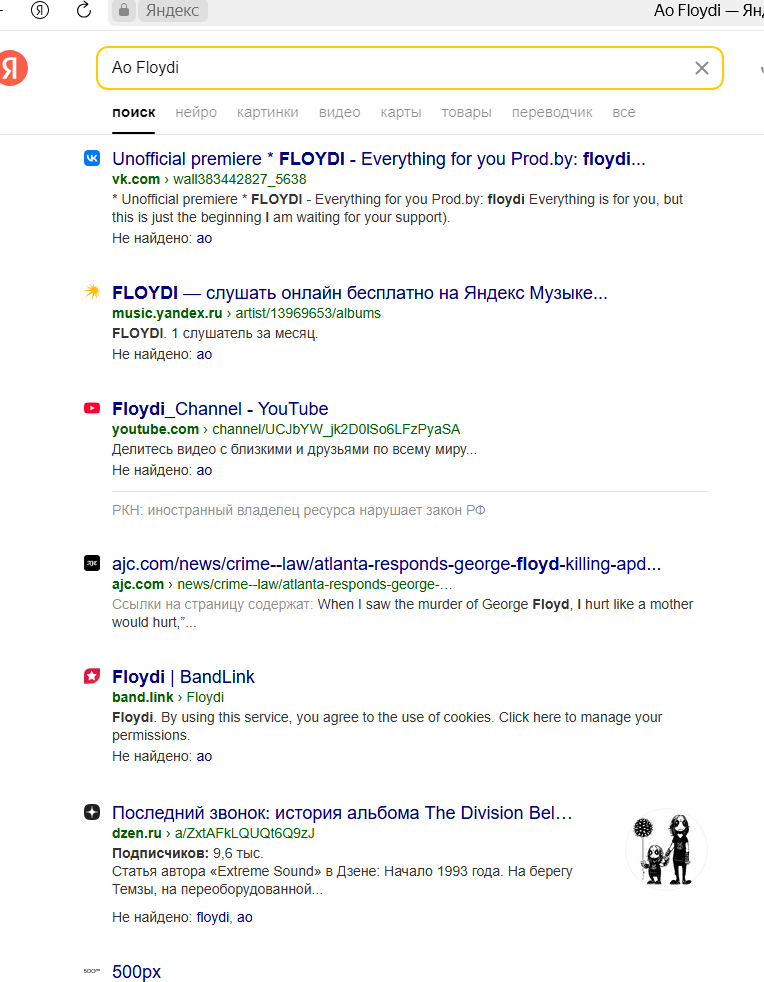
Task: Select the нейро tab
Action: tap(196, 112)
